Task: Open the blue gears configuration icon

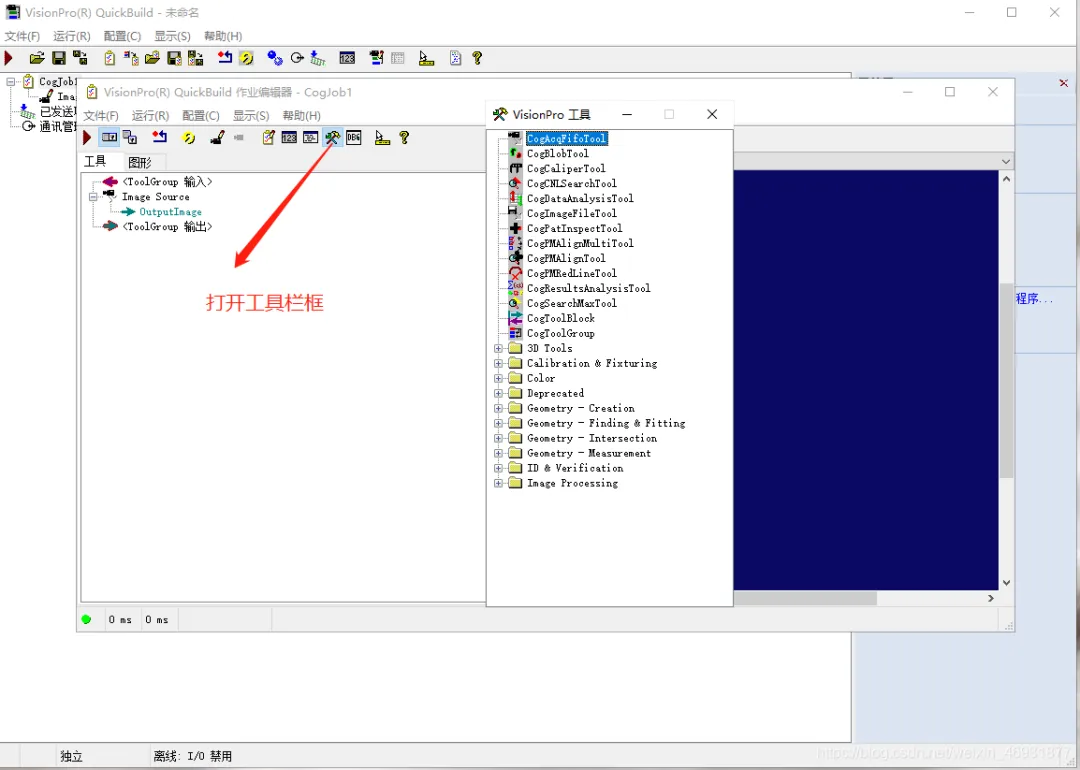Action: pyautogui.click(x=275, y=59)
